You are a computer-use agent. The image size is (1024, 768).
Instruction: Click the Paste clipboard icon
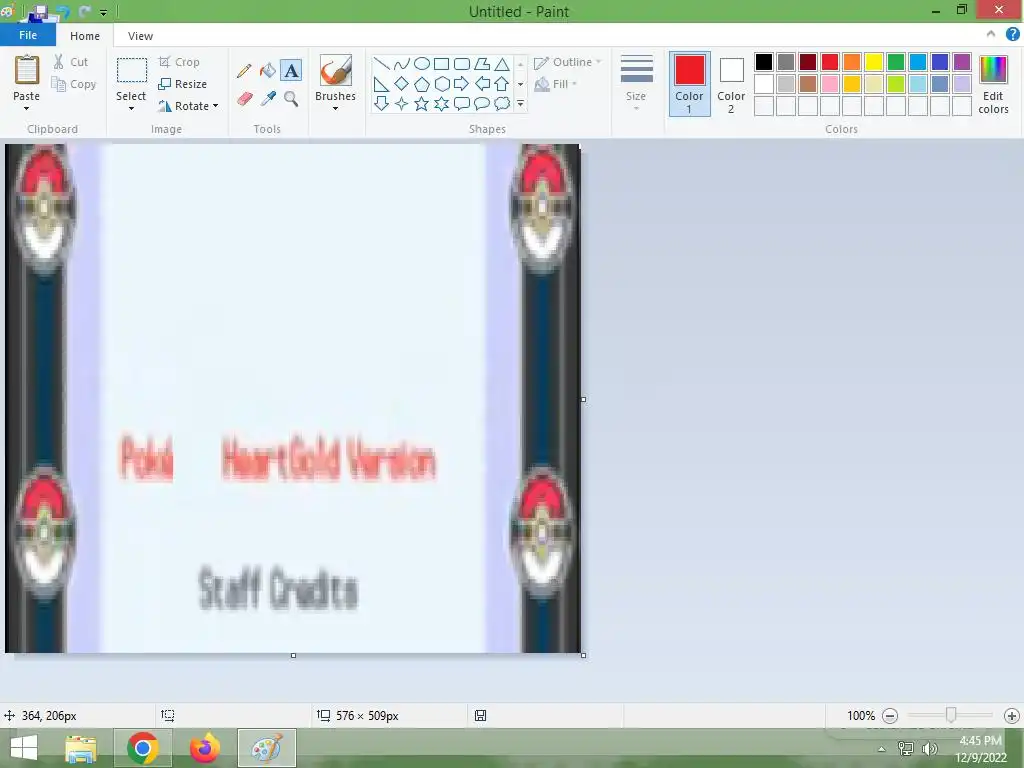tap(27, 70)
